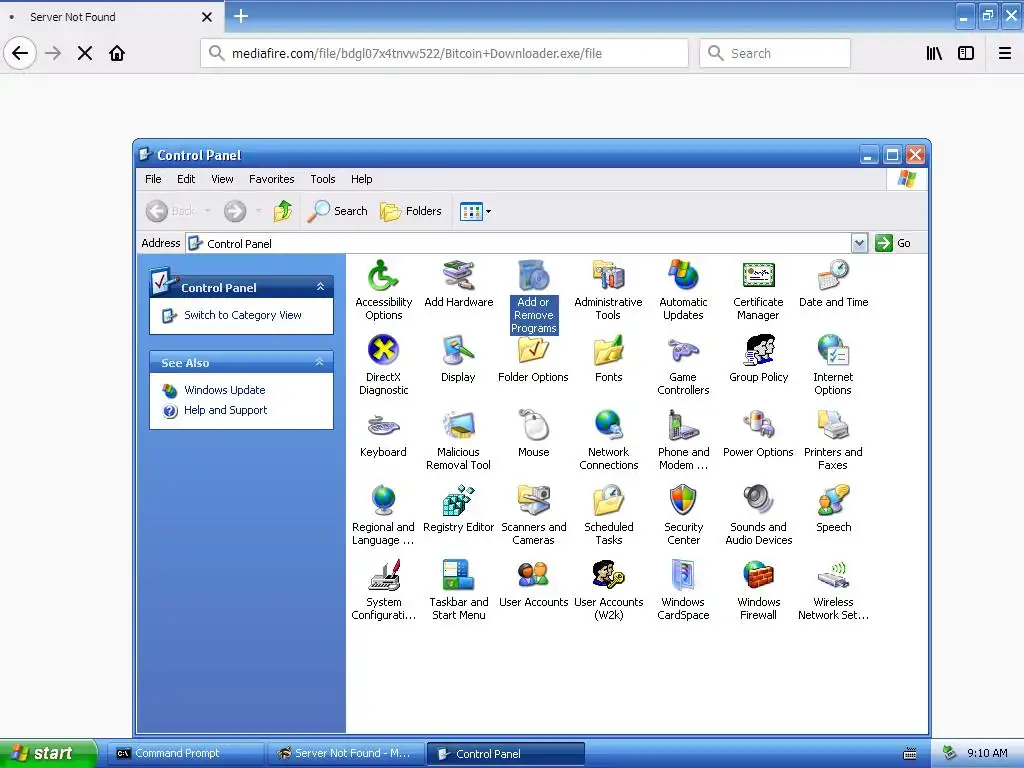
Task: Open the Views dropdown button
Action: [x=475, y=211]
